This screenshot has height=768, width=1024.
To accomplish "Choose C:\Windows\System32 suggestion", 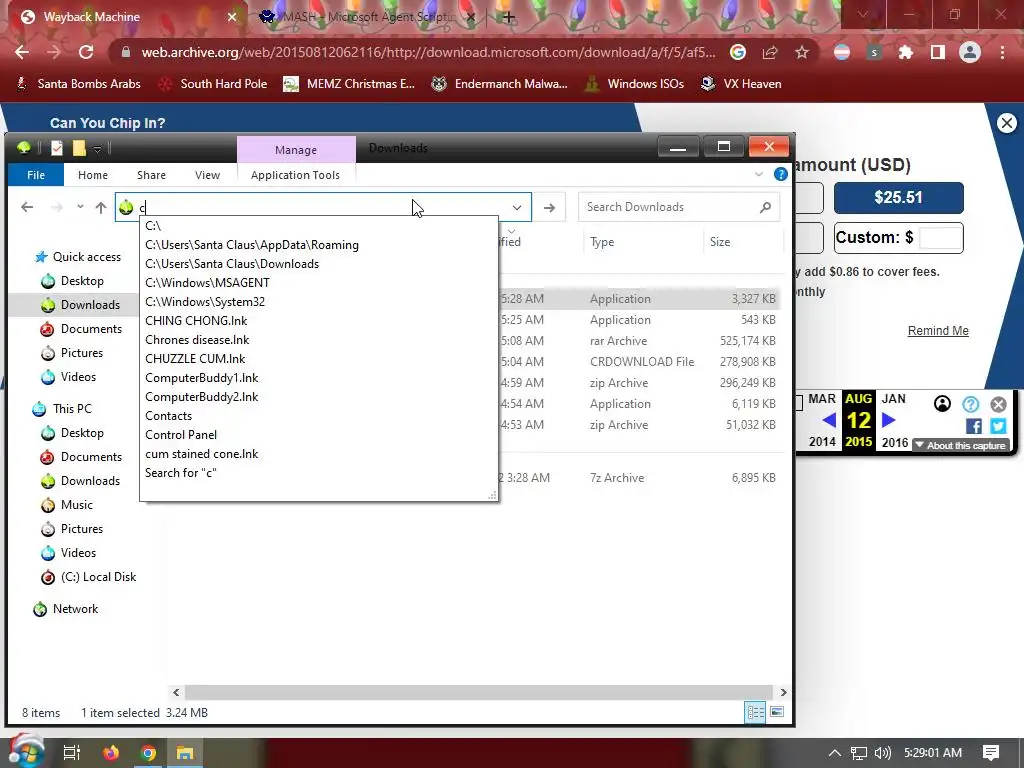I will 319,302.
